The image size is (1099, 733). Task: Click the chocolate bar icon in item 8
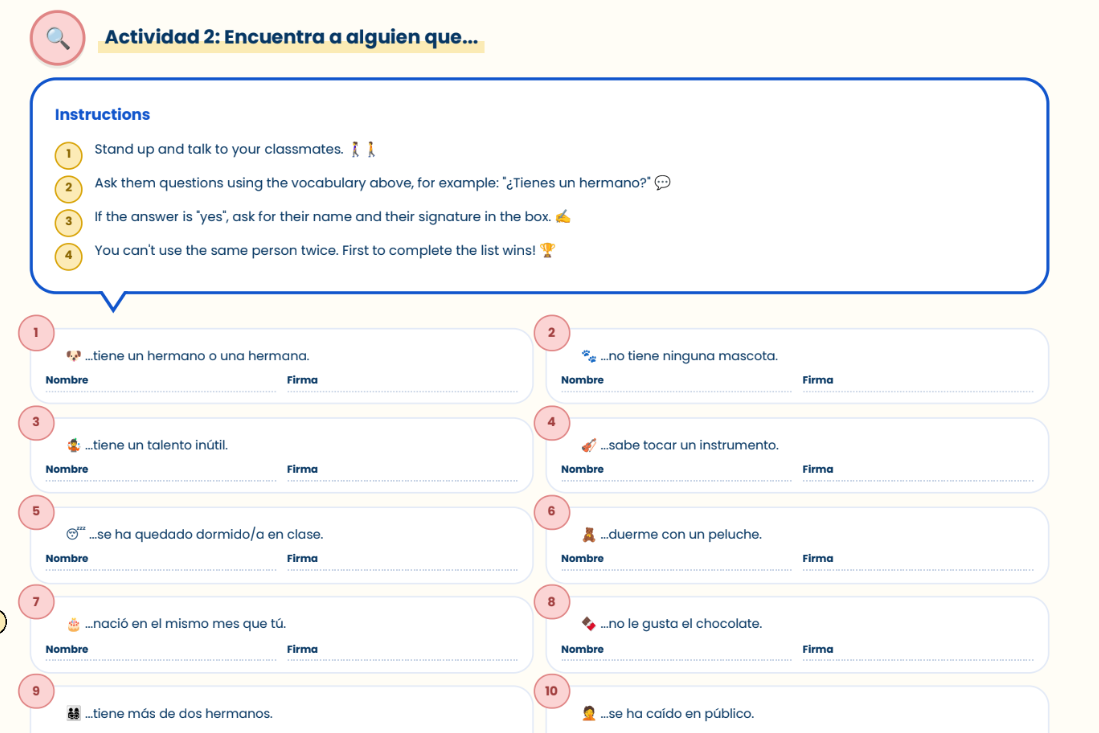(589, 624)
